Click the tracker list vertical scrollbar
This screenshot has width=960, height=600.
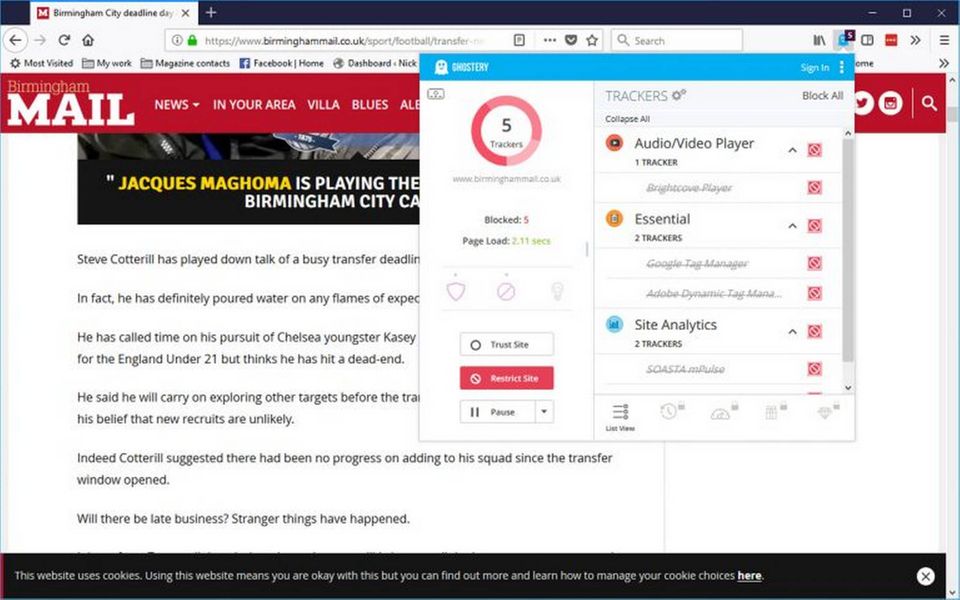click(849, 250)
